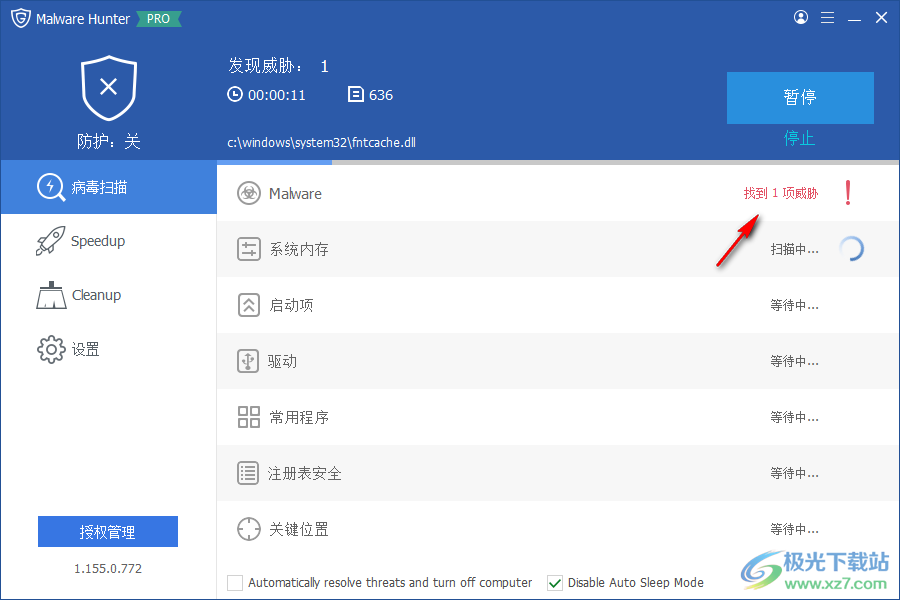Click the red exclamation threat alert icon

coord(848,193)
